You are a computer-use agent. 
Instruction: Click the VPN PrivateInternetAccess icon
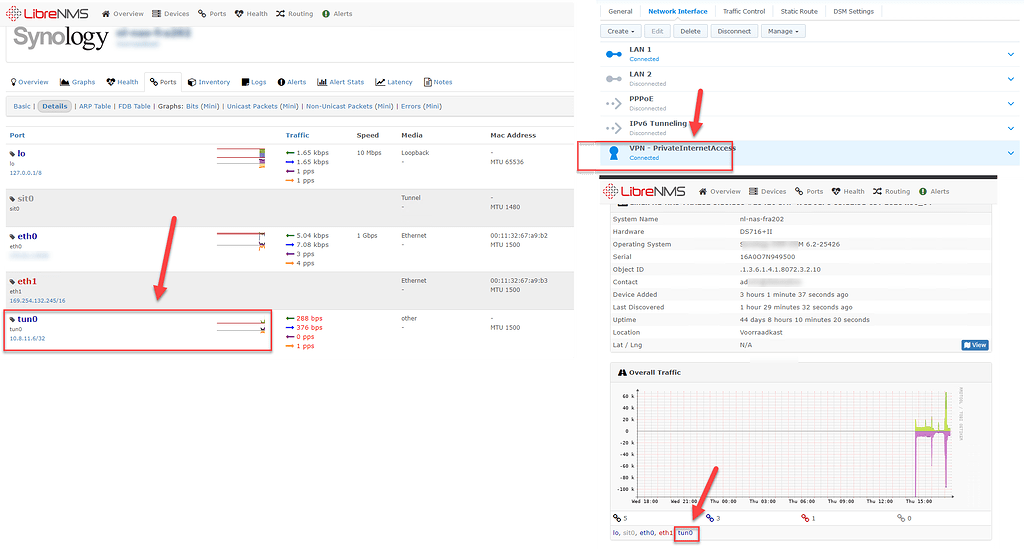614,153
